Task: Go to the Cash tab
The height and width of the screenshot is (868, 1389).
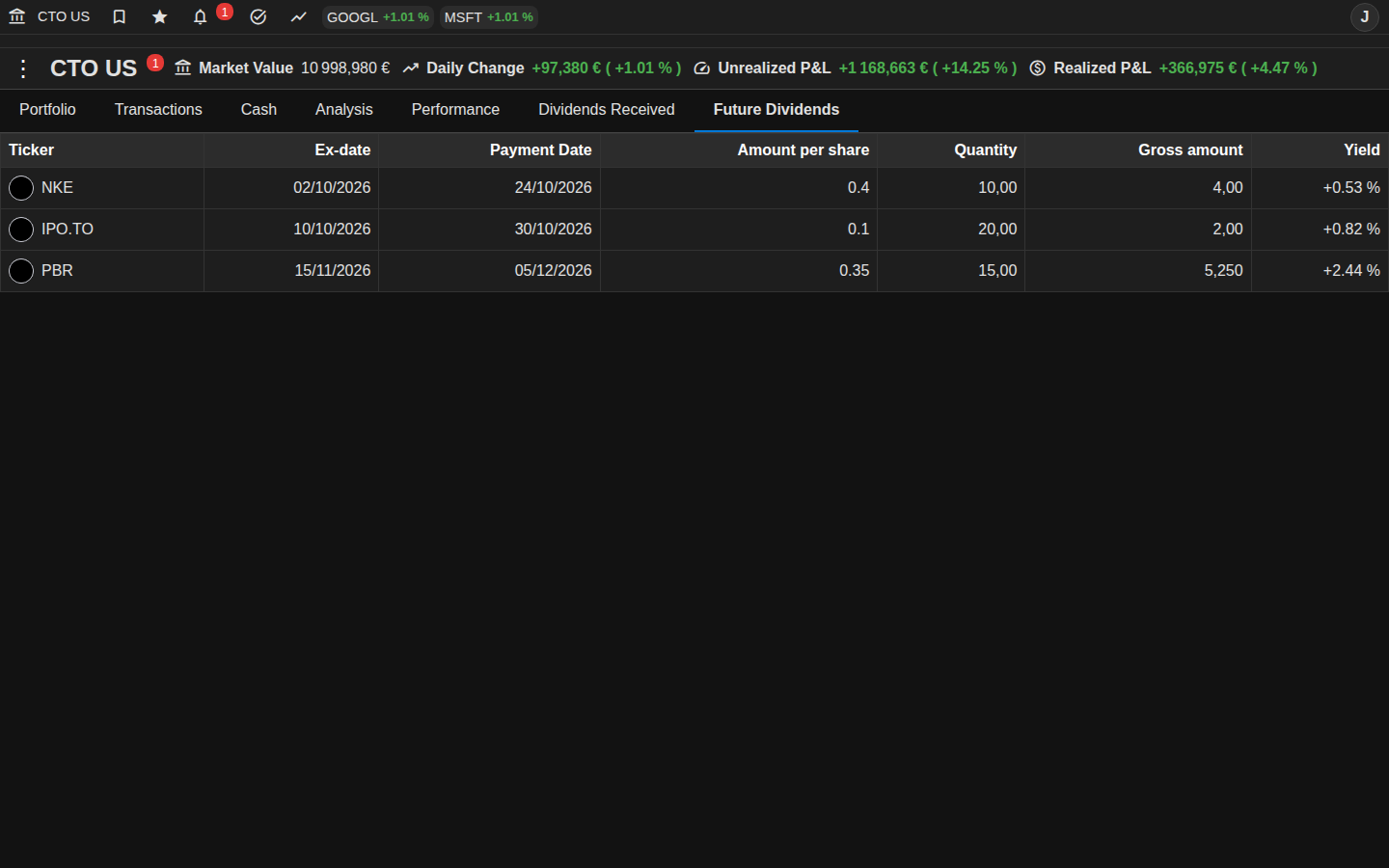Action: click(259, 110)
